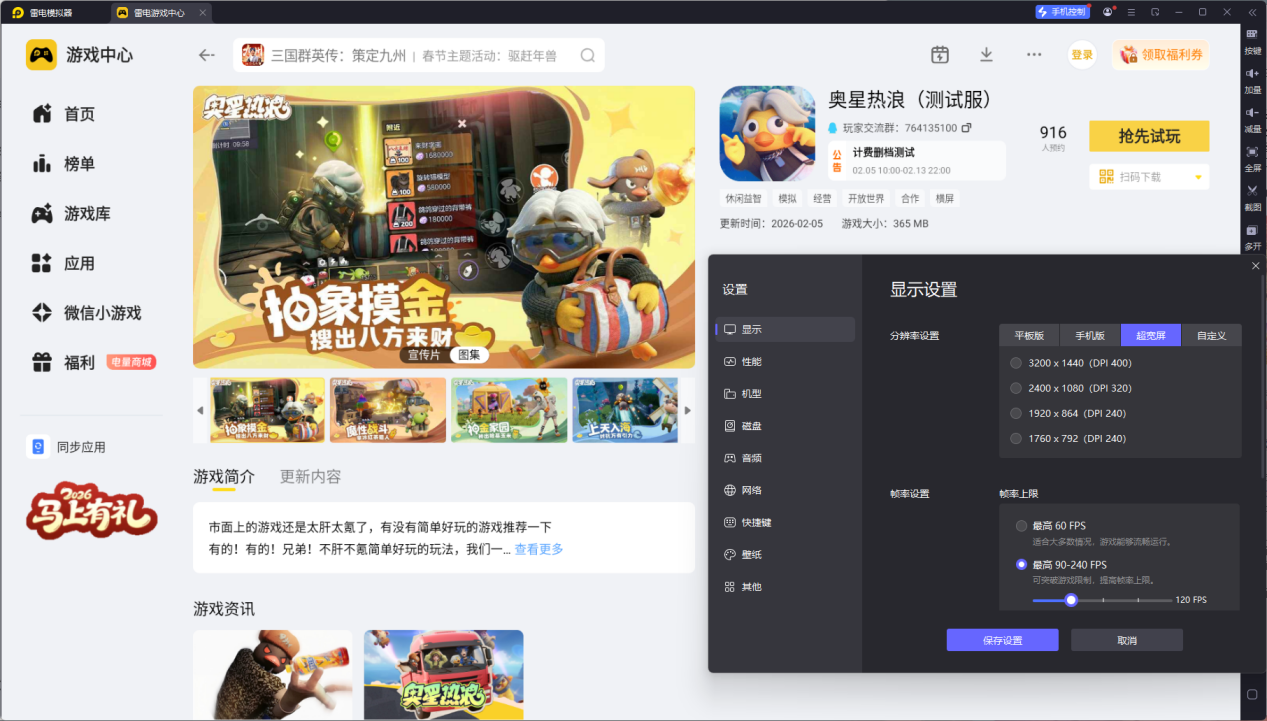Screen dimensions: 1267x721
Task: Expand the 扫码下载 dropdown arrow
Action: [1198, 178]
